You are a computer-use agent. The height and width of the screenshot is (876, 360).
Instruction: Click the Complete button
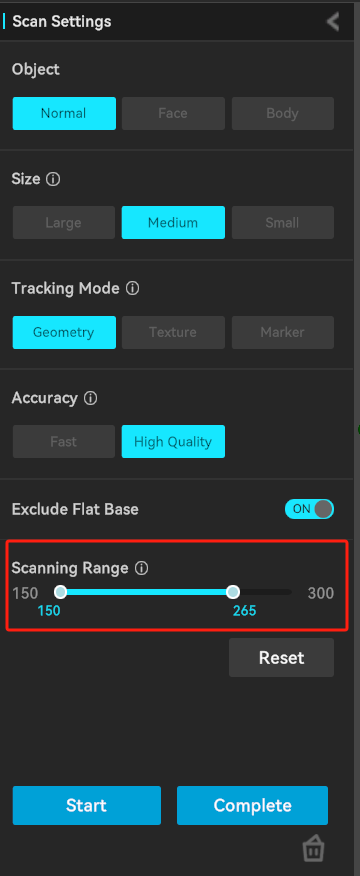point(253,805)
